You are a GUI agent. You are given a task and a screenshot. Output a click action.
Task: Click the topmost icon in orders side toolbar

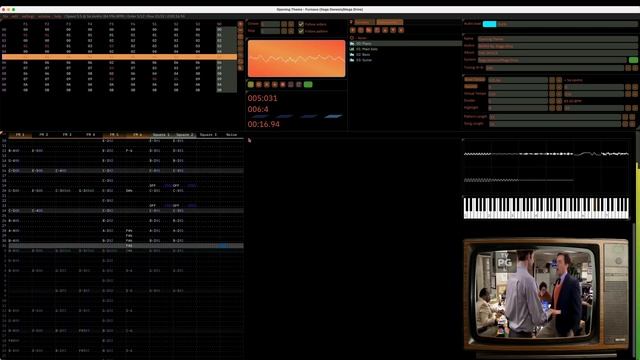[x=240, y=24]
